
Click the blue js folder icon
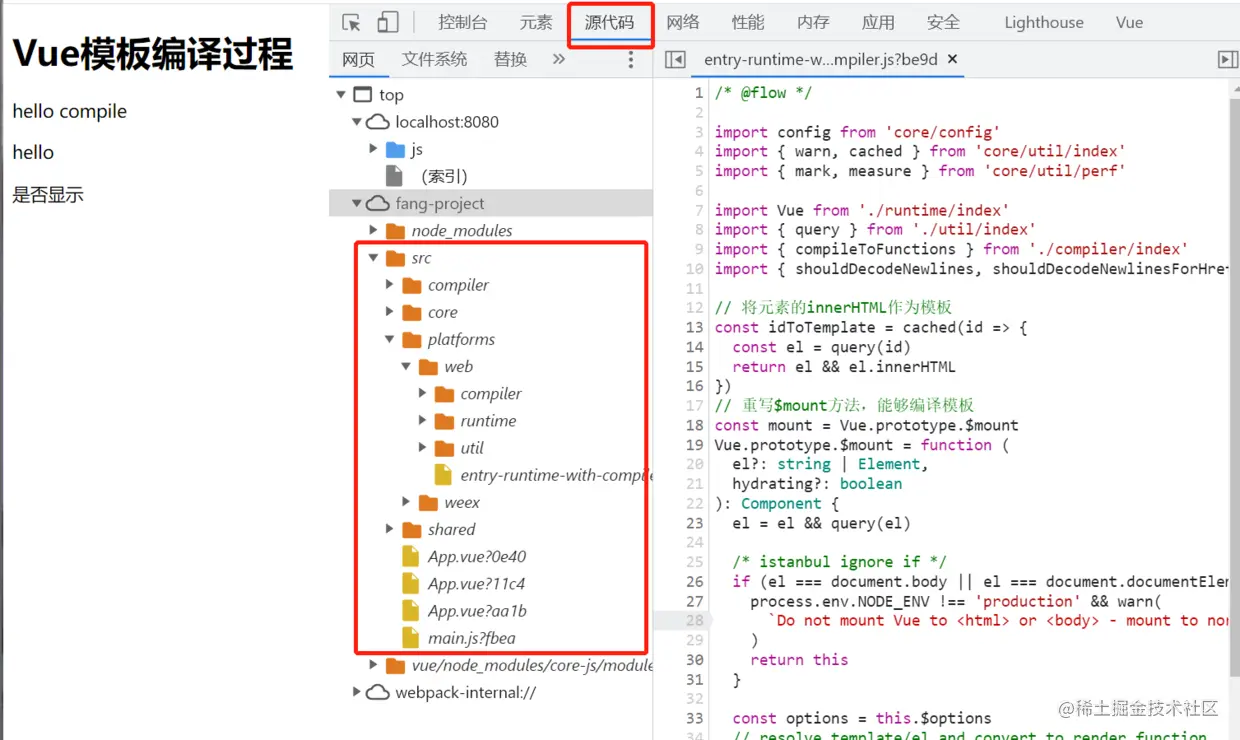pyautogui.click(x=395, y=149)
